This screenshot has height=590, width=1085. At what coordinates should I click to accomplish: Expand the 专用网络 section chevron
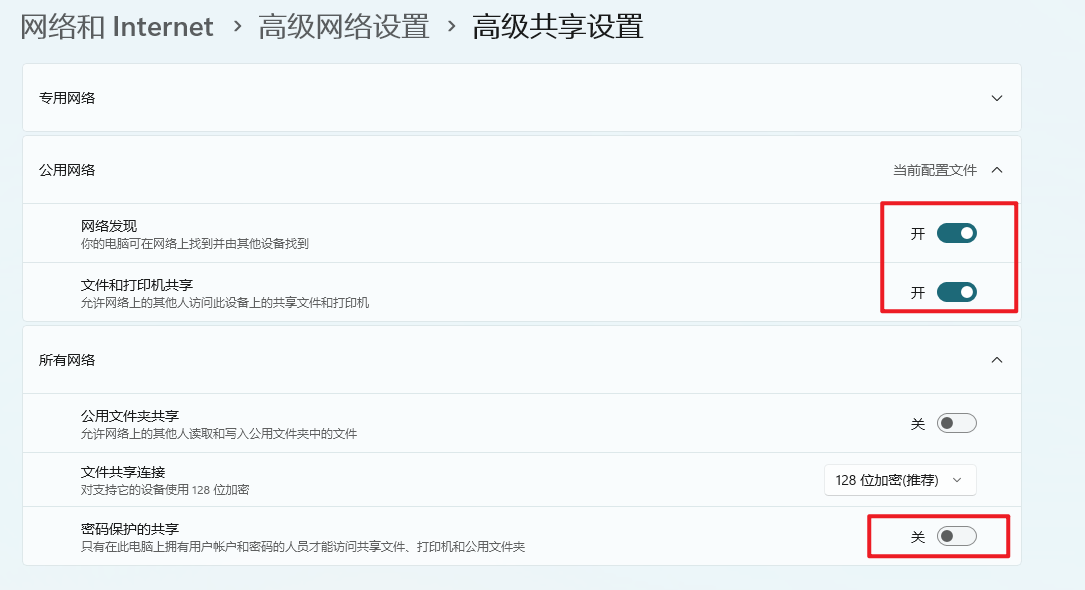[x=996, y=98]
